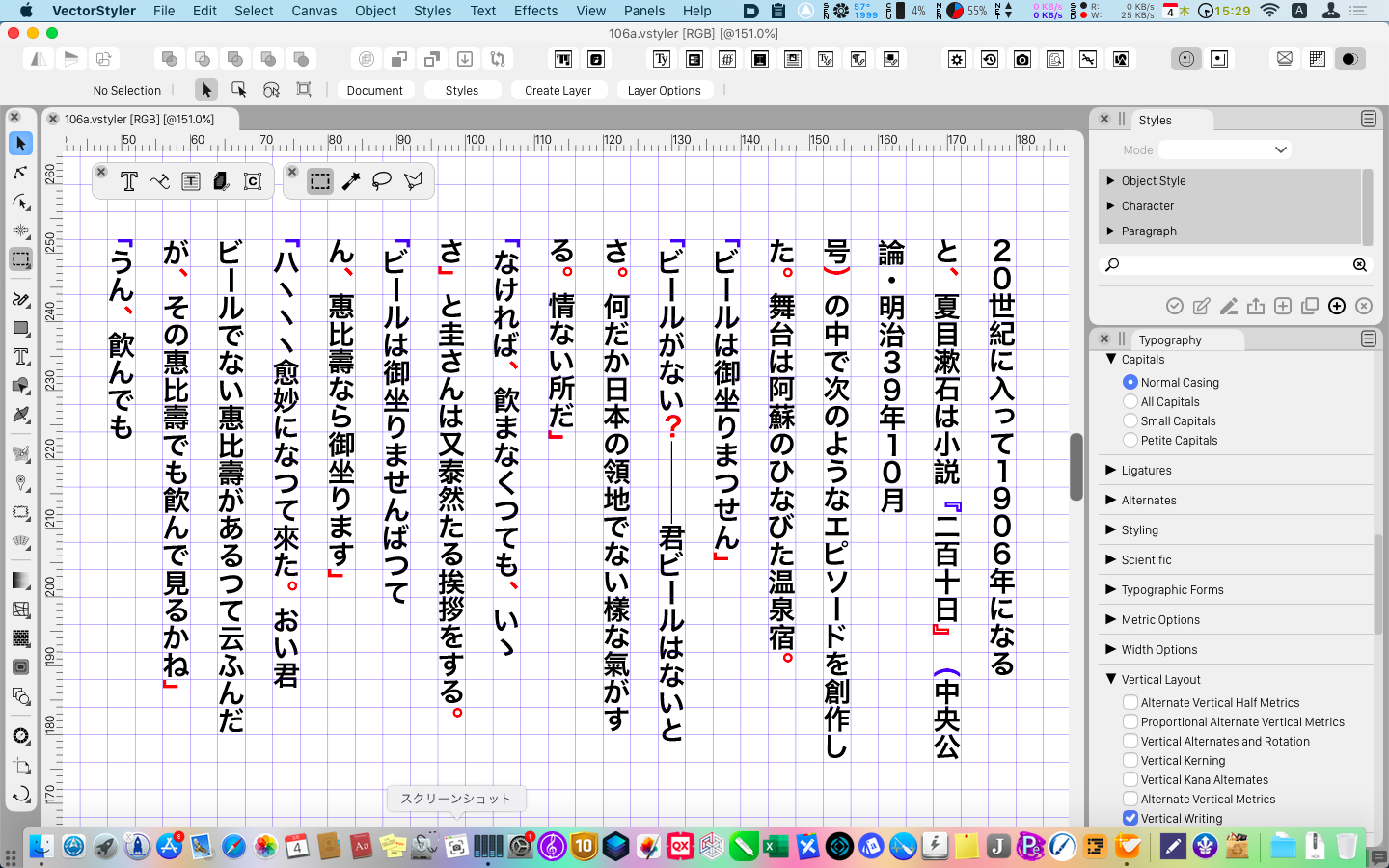Screen dimensions: 1389x868
Task: Open the Effects menu
Action: click(x=535, y=11)
